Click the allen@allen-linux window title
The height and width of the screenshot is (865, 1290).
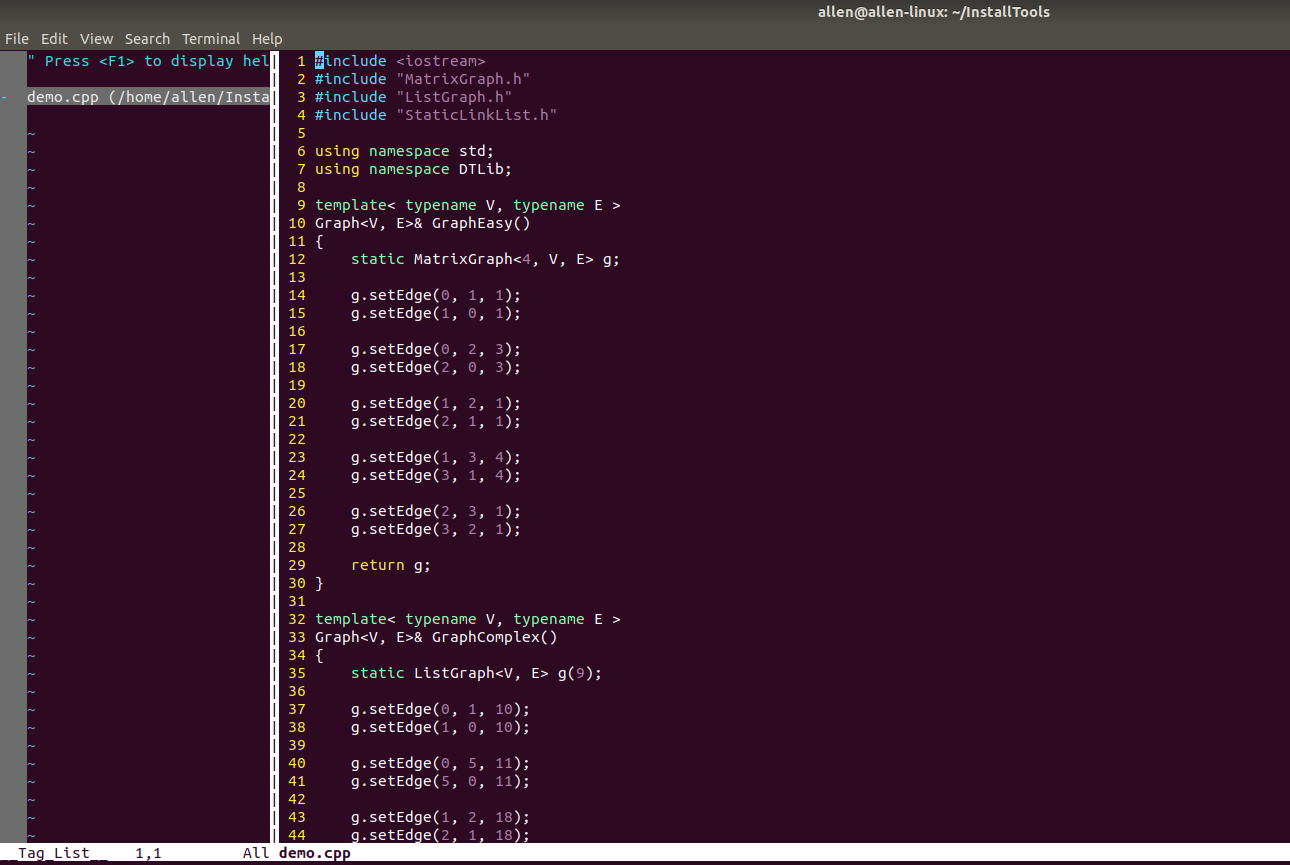(x=934, y=12)
